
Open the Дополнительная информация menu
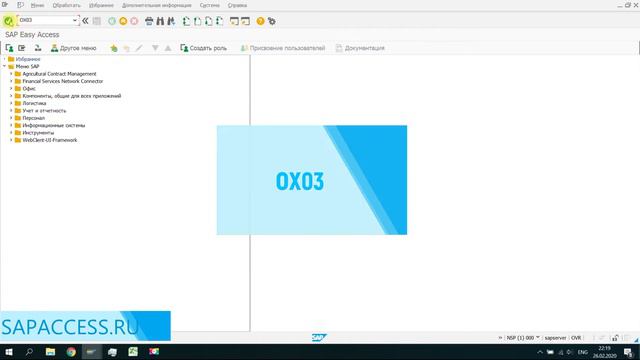[157, 5]
